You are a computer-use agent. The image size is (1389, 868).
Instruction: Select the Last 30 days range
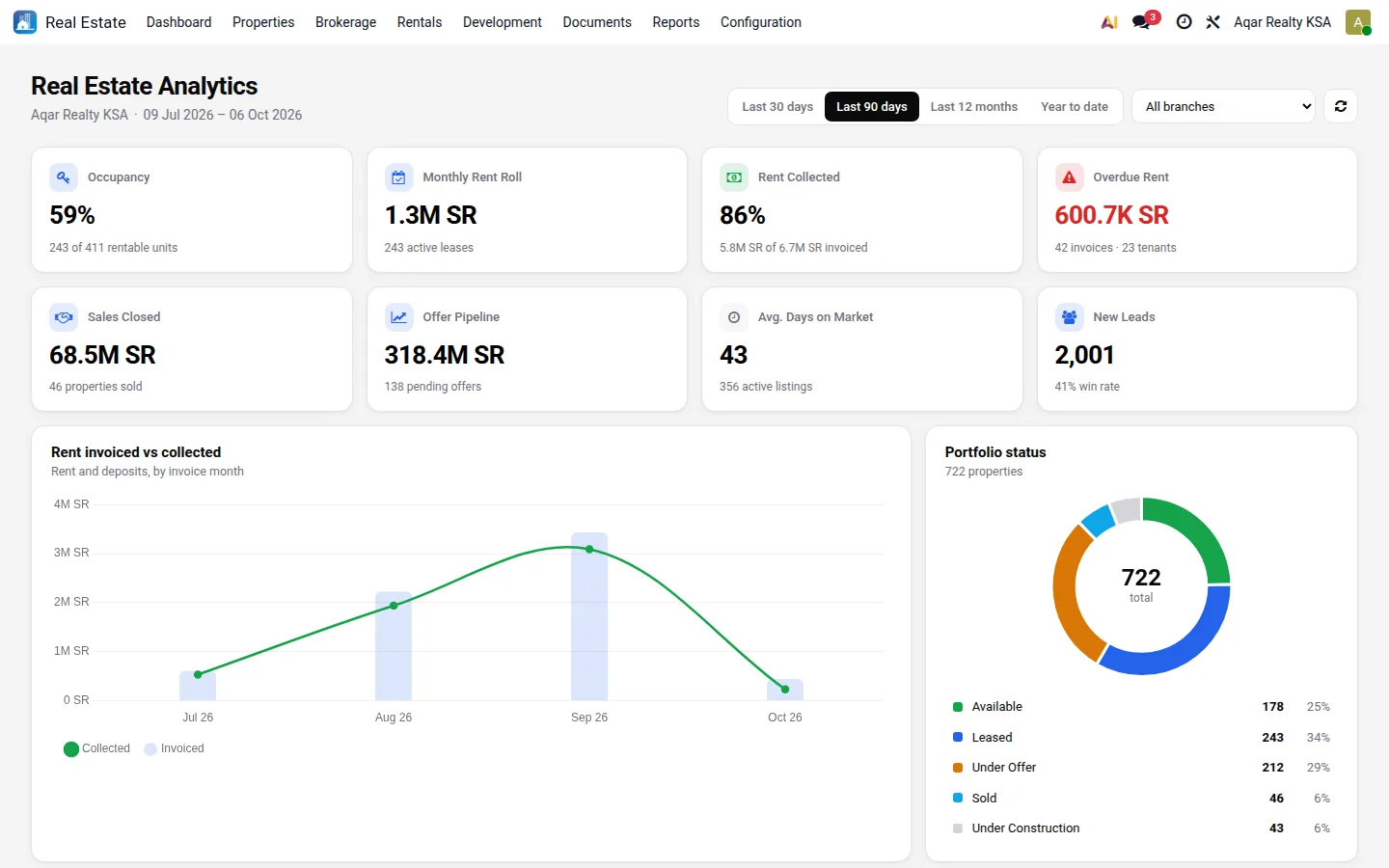tap(777, 107)
